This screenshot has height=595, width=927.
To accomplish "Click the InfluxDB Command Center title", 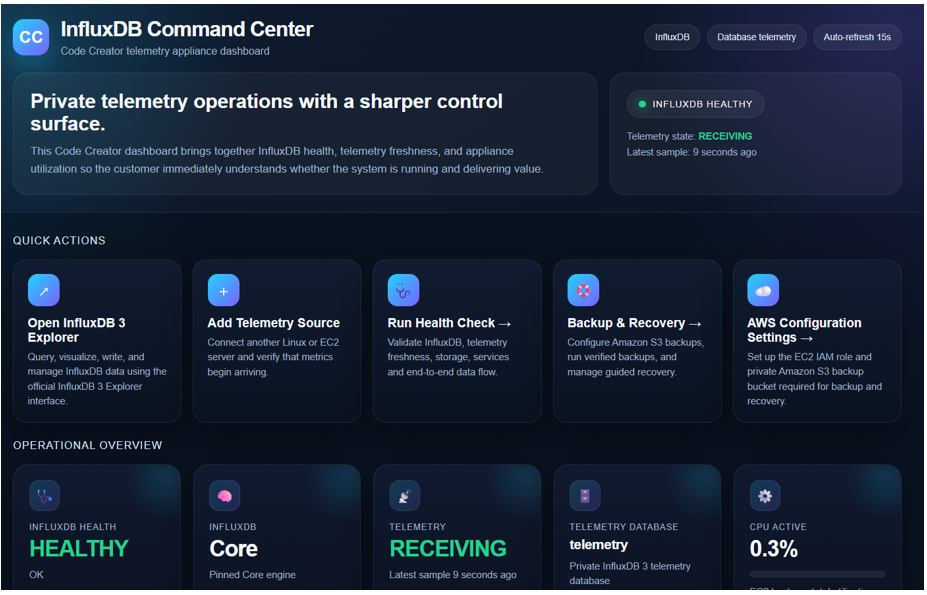I will pyautogui.click(x=187, y=29).
